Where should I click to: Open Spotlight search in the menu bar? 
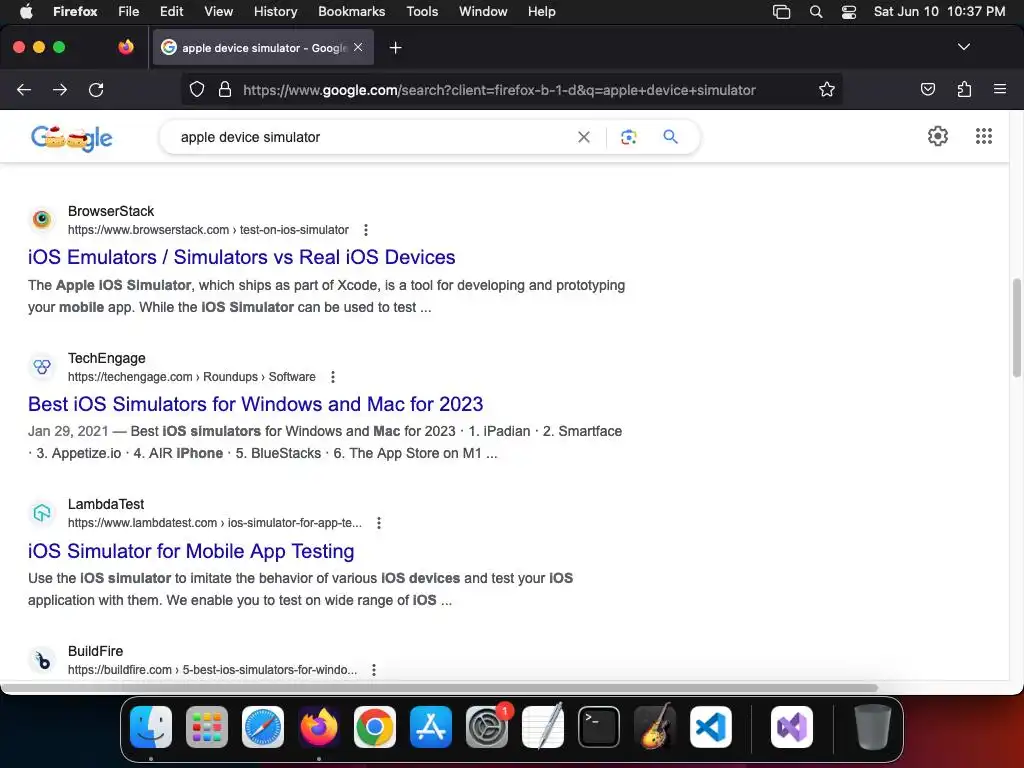click(816, 11)
